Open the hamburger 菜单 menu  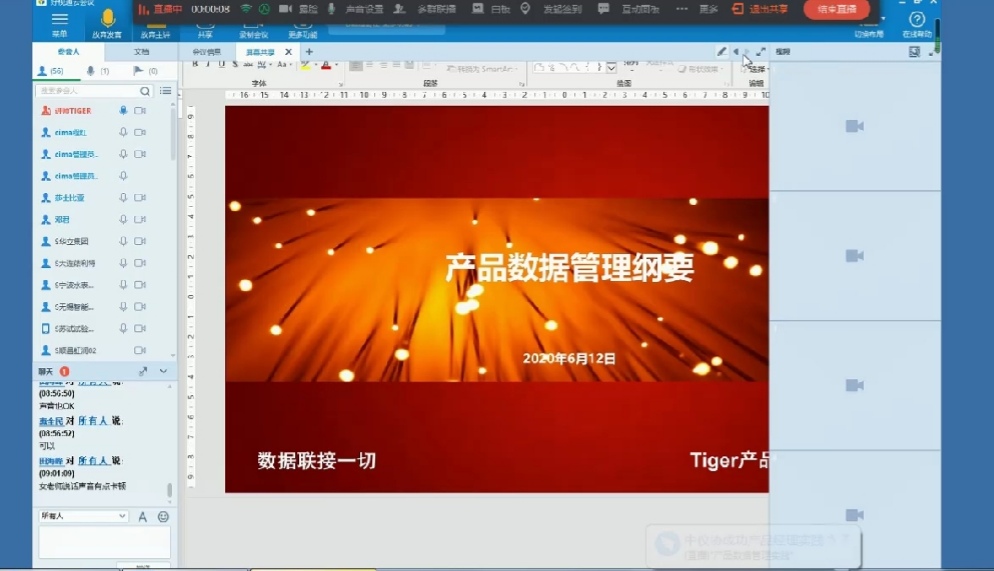[60, 23]
